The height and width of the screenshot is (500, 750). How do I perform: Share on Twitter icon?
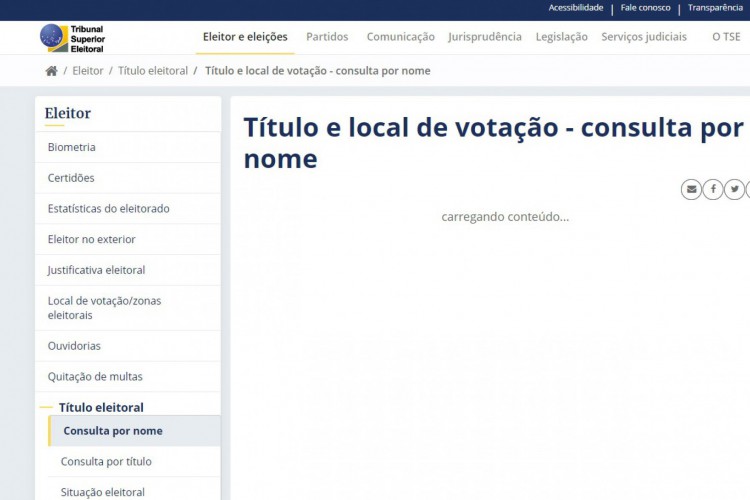(734, 189)
